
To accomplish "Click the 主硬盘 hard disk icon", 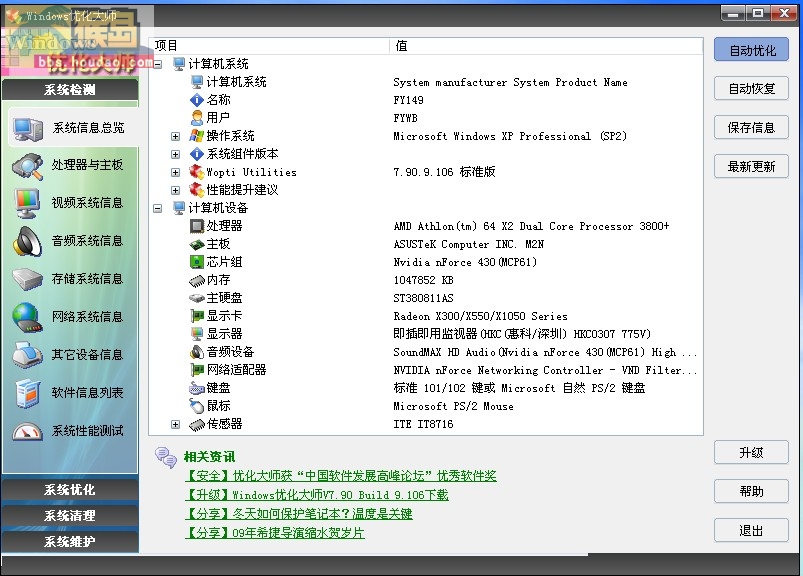I will (x=197, y=298).
